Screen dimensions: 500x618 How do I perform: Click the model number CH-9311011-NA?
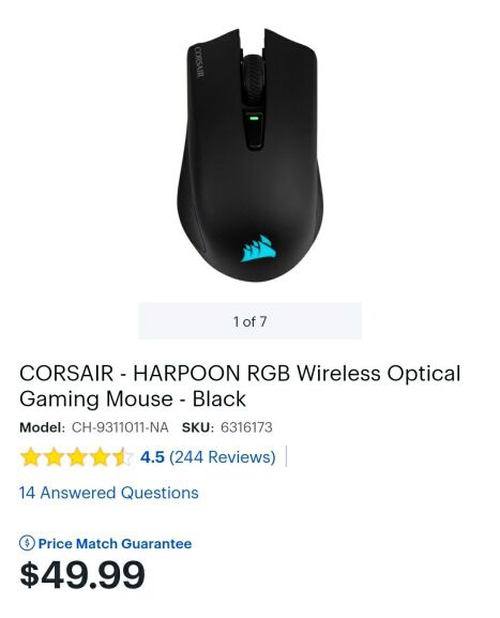[120, 427]
